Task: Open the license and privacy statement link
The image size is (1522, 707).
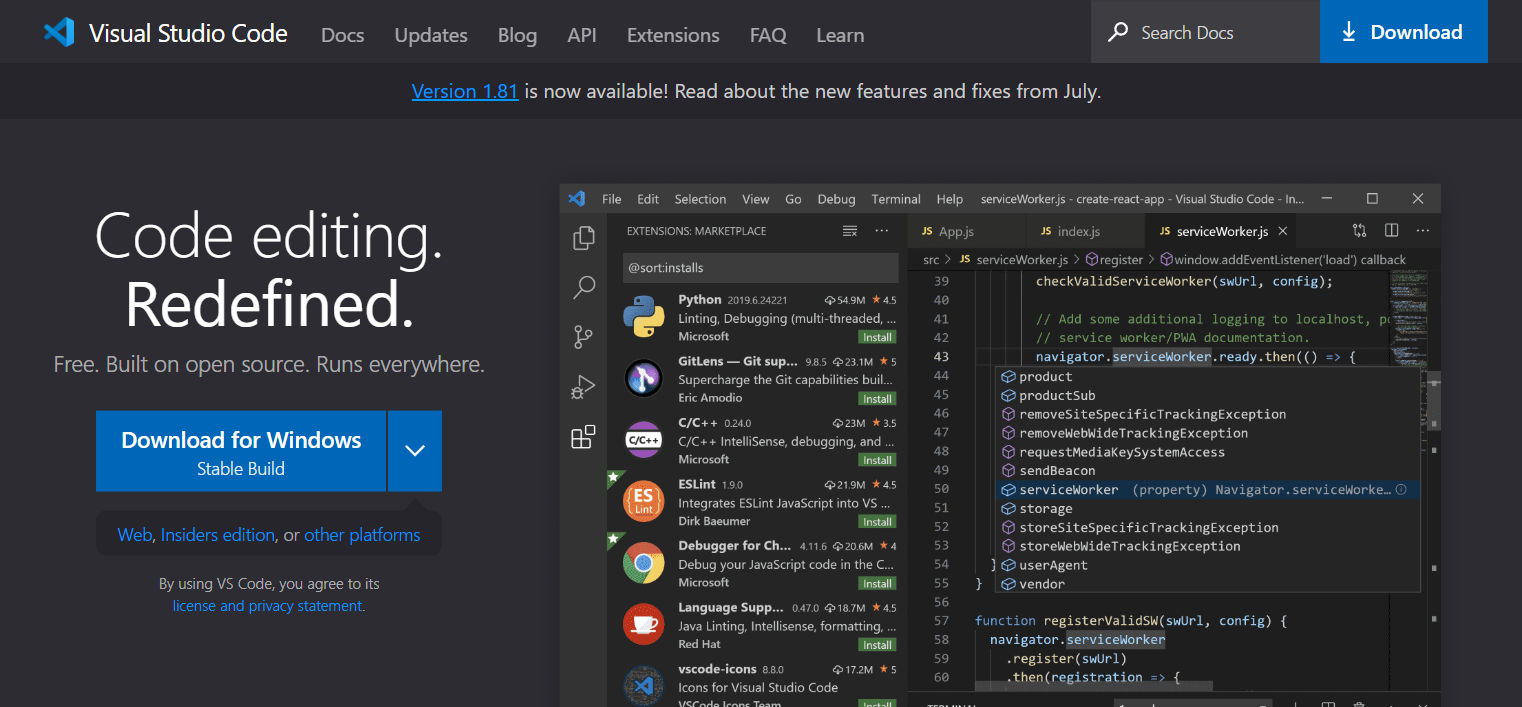Action: pos(267,606)
